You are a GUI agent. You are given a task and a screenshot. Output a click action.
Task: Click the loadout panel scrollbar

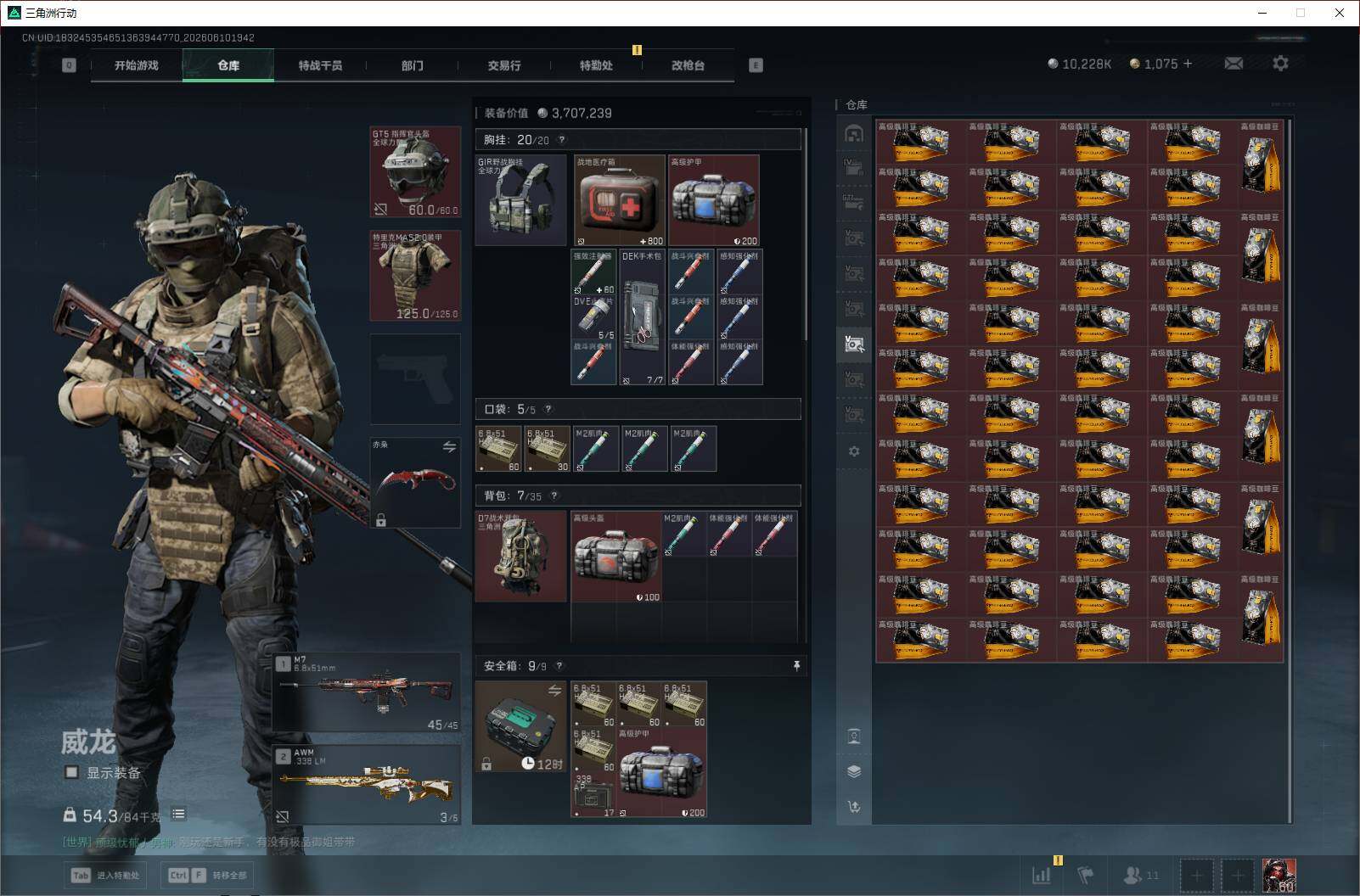(805, 233)
